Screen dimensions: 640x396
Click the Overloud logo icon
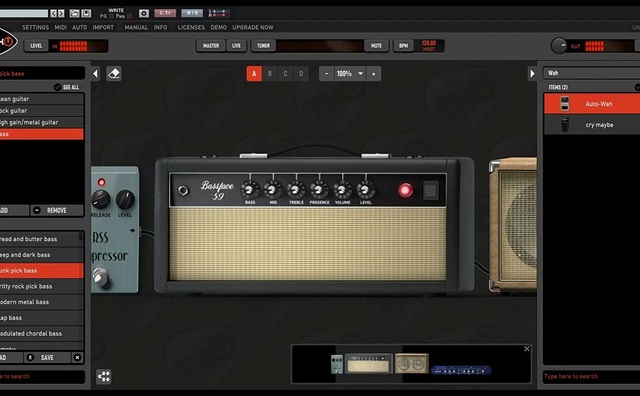pos(7,42)
